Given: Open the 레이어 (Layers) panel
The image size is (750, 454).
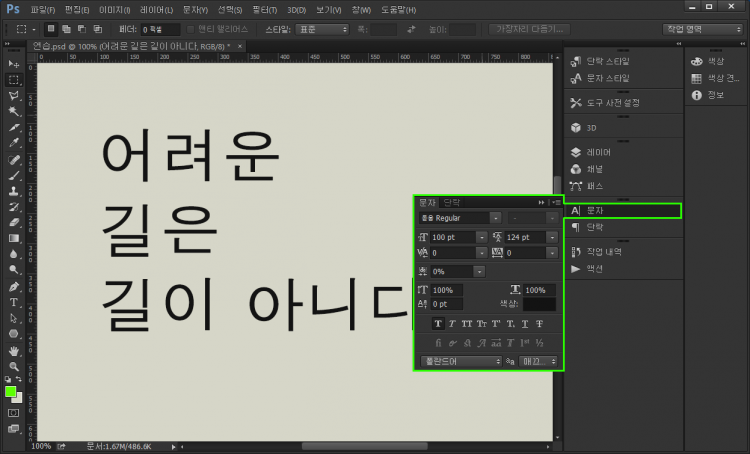Looking at the screenshot, I should [x=598, y=152].
